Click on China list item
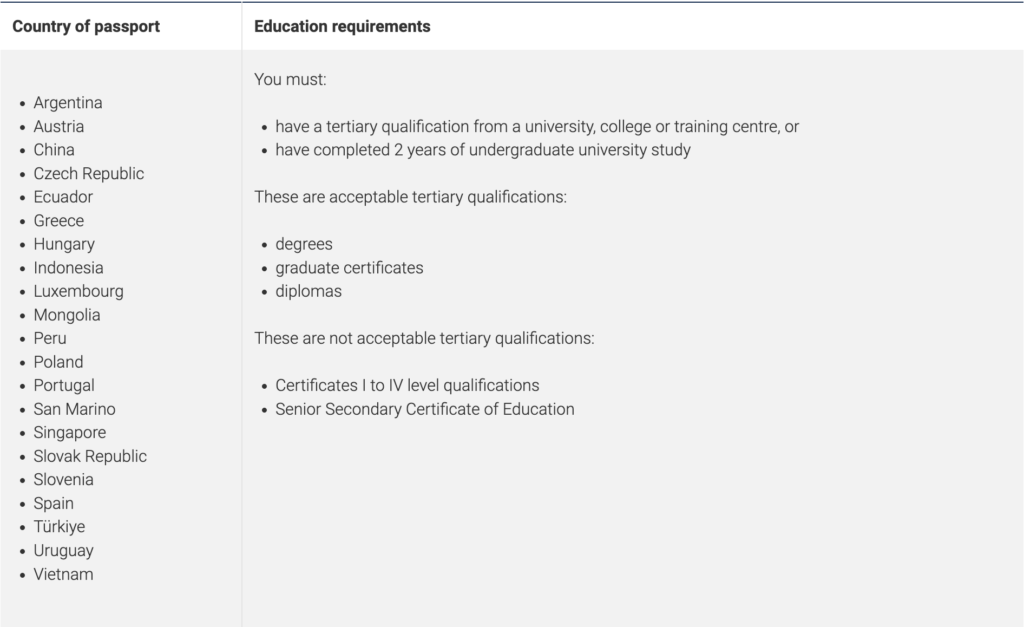The width and height of the screenshot is (1024, 627). [54, 150]
